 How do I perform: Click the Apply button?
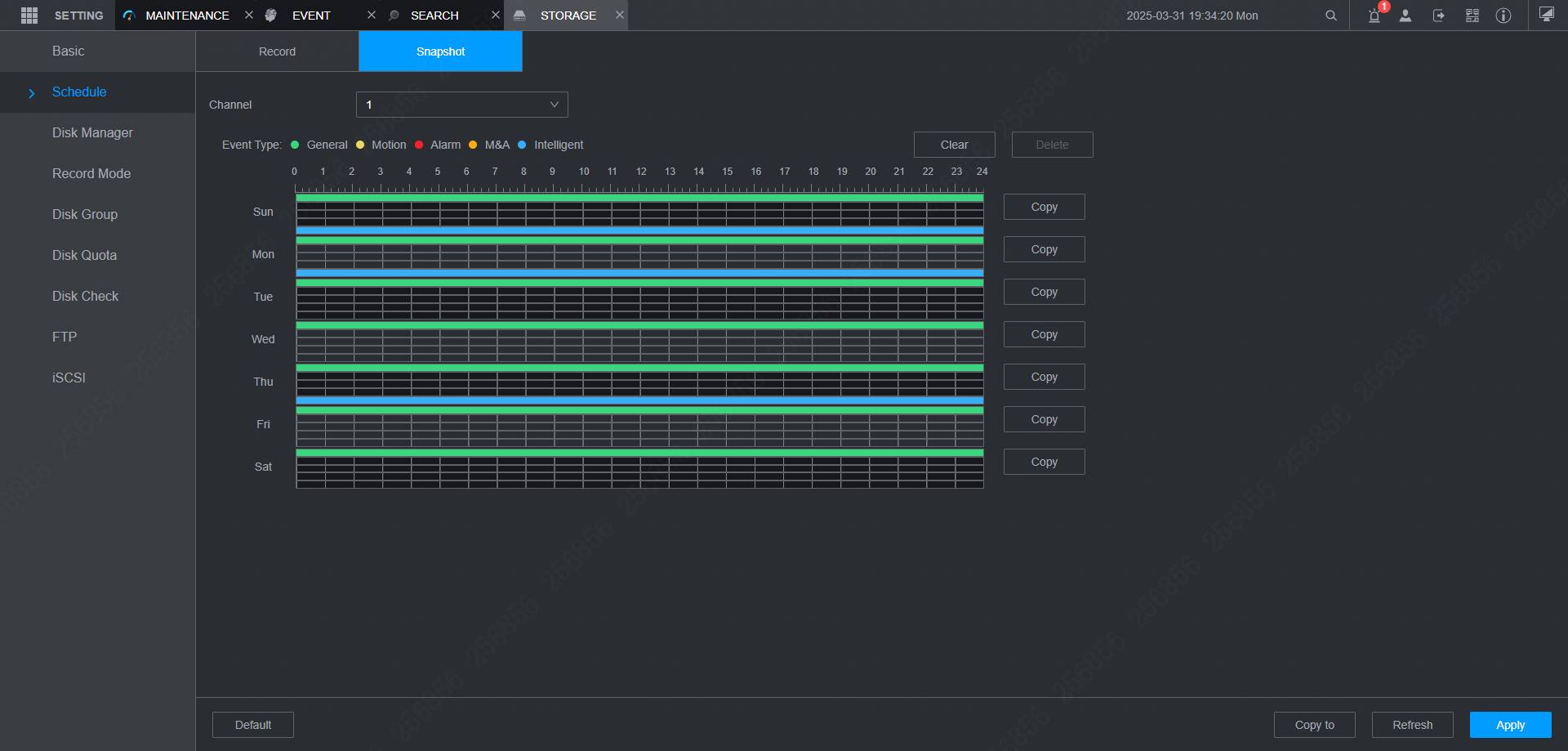pyautogui.click(x=1511, y=725)
